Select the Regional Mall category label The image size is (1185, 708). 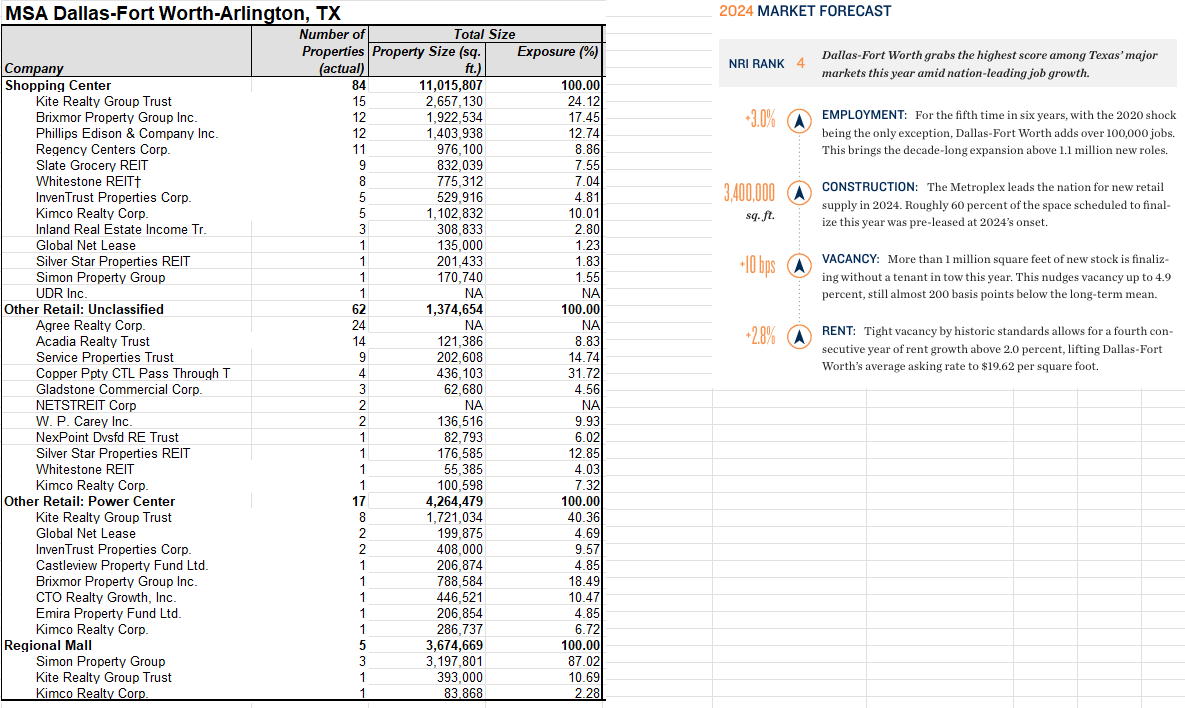tap(48, 645)
